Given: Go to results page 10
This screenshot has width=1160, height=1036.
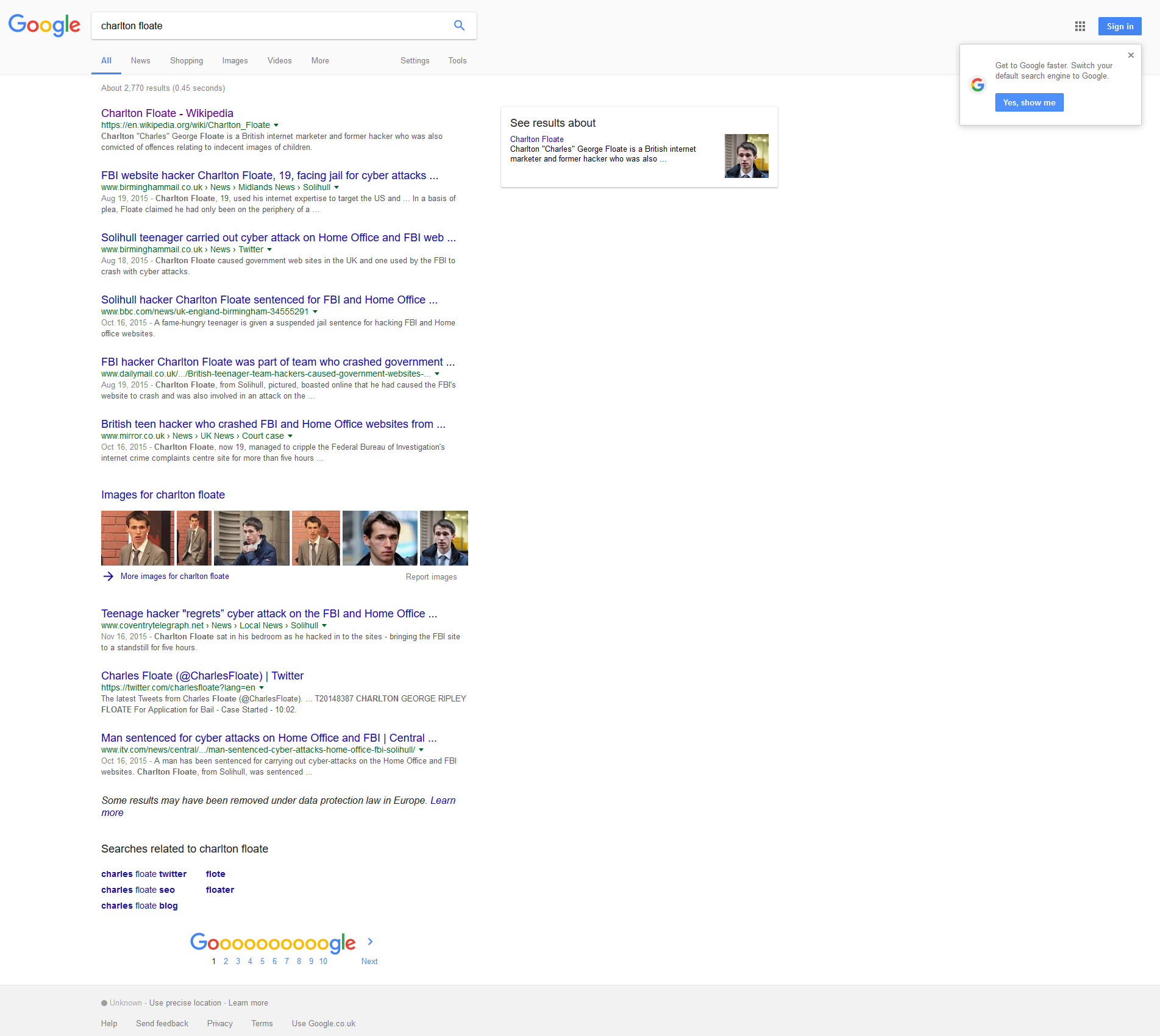Looking at the screenshot, I should pos(323,961).
